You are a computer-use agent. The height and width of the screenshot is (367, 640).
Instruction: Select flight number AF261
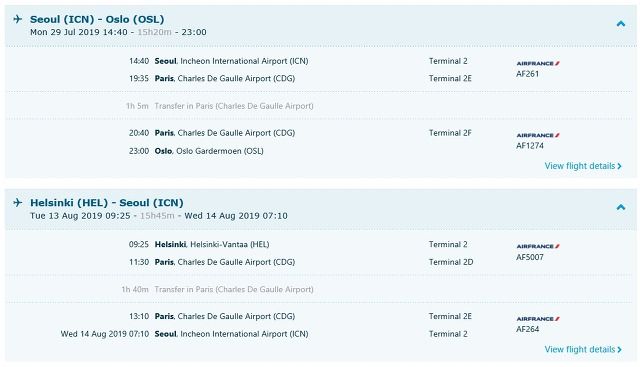click(x=527, y=74)
